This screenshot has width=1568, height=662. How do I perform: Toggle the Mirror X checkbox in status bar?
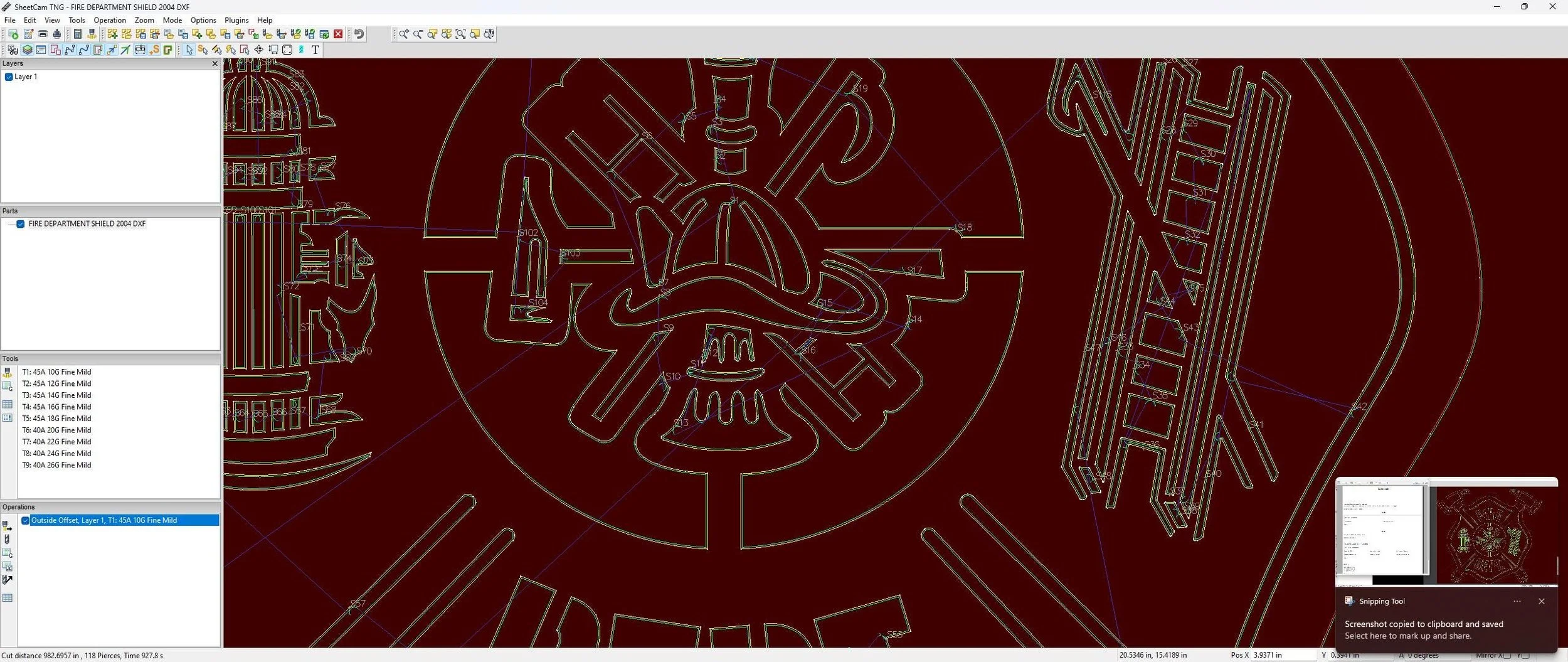(x=1507, y=655)
